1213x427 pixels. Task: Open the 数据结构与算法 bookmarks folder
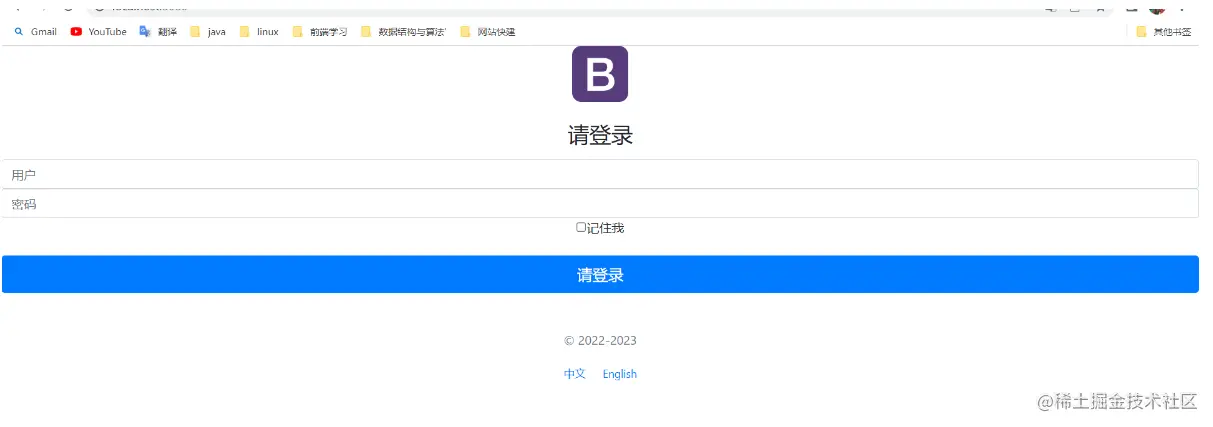pos(403,32)
